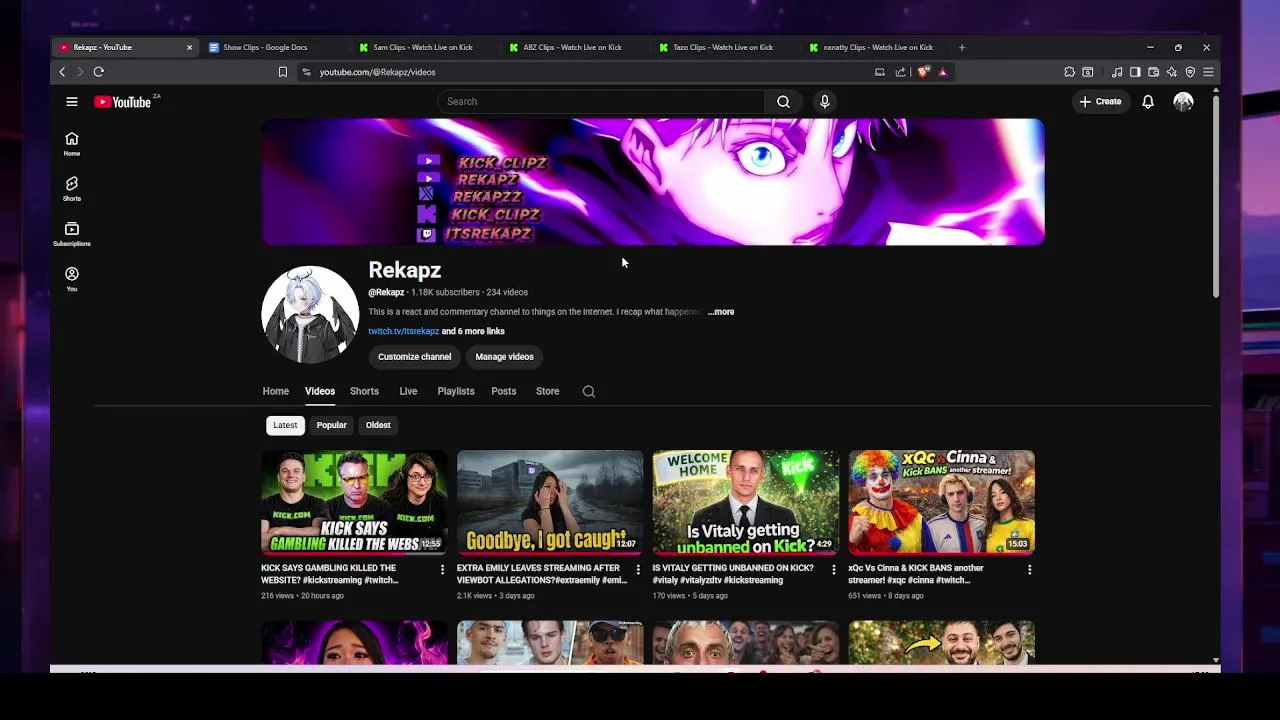Open the channel Posts tab
The height and width of the screenshot is (720, 1280).
point(504,391)
